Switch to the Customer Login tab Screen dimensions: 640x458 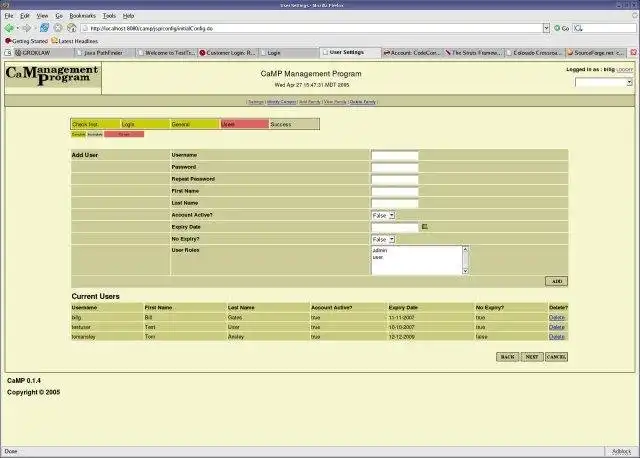point(228,53)
